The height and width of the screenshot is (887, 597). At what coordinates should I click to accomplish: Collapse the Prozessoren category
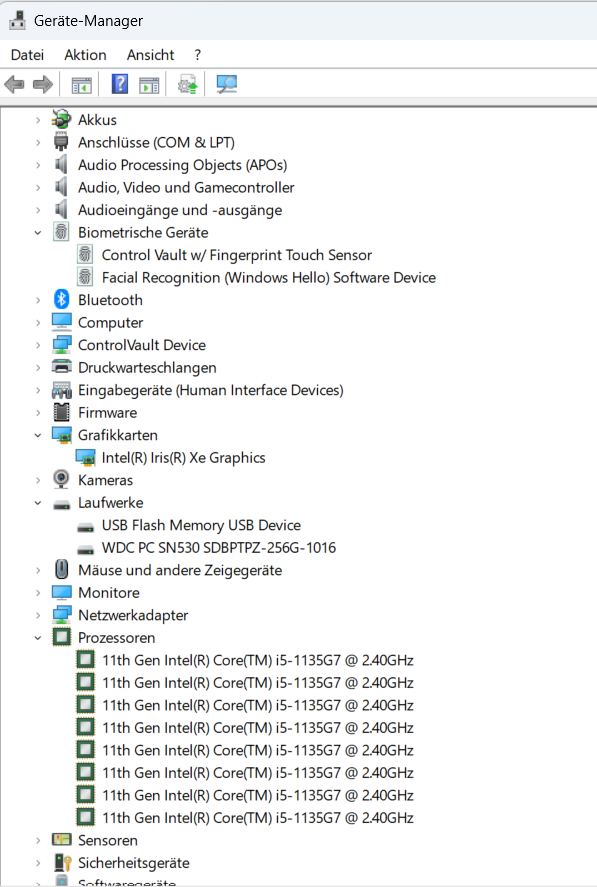tap(38, 638)
